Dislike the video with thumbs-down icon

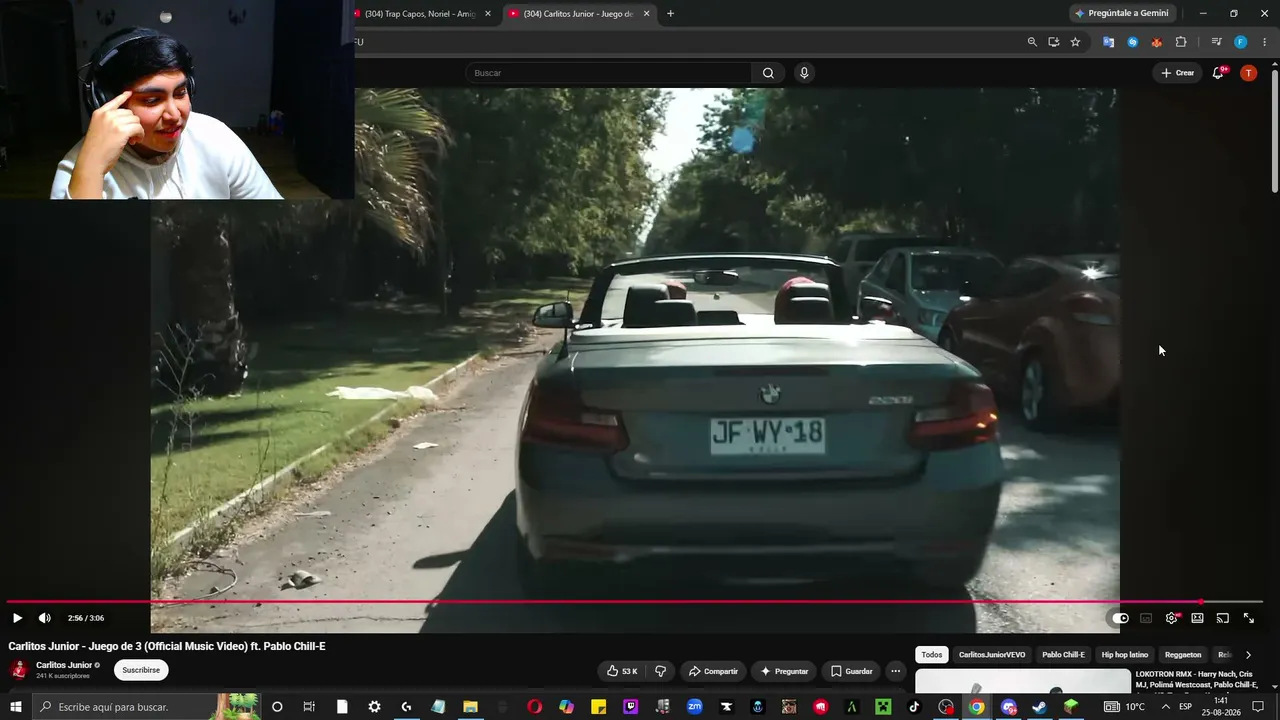(660, 671)
